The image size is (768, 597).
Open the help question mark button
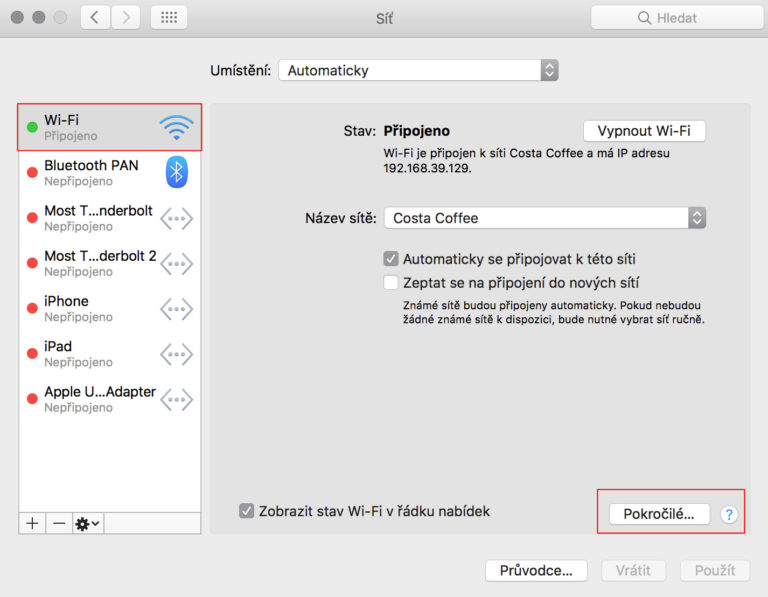[x=729, y=514]
